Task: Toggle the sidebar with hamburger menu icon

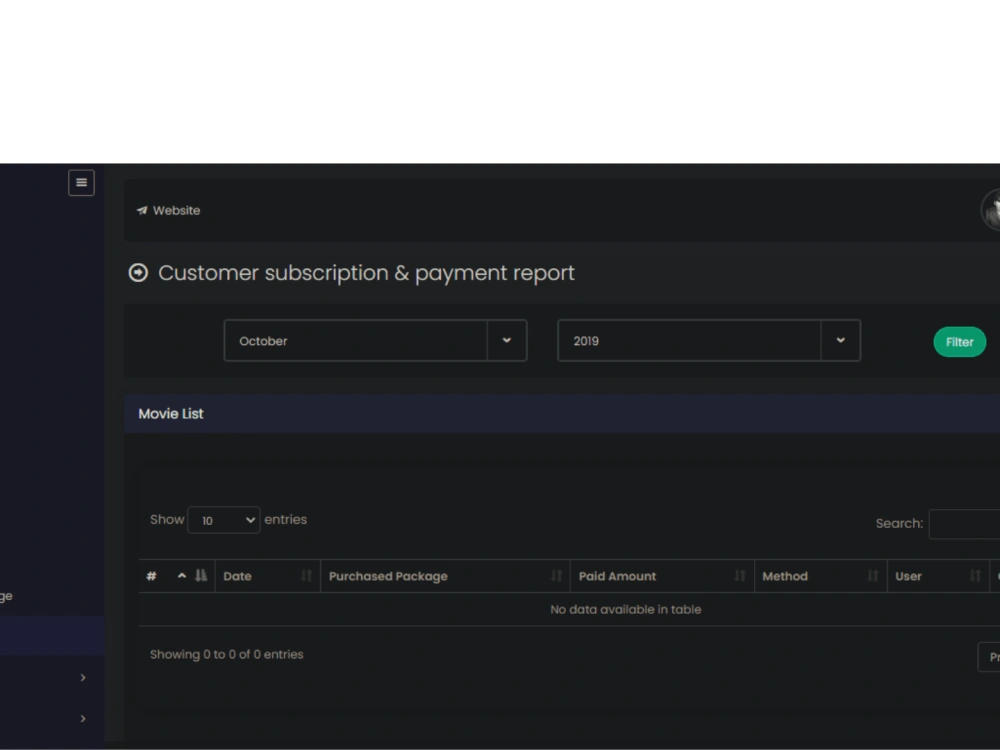Action: tap(81, 182)
